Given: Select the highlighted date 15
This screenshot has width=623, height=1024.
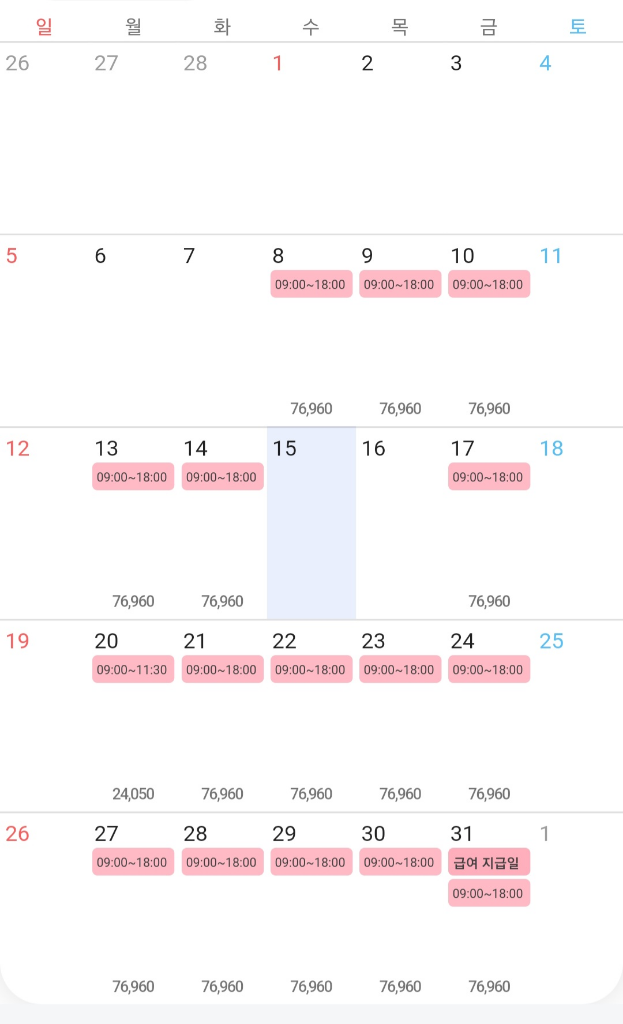Looking at the screenshot, I should (311, 523).
